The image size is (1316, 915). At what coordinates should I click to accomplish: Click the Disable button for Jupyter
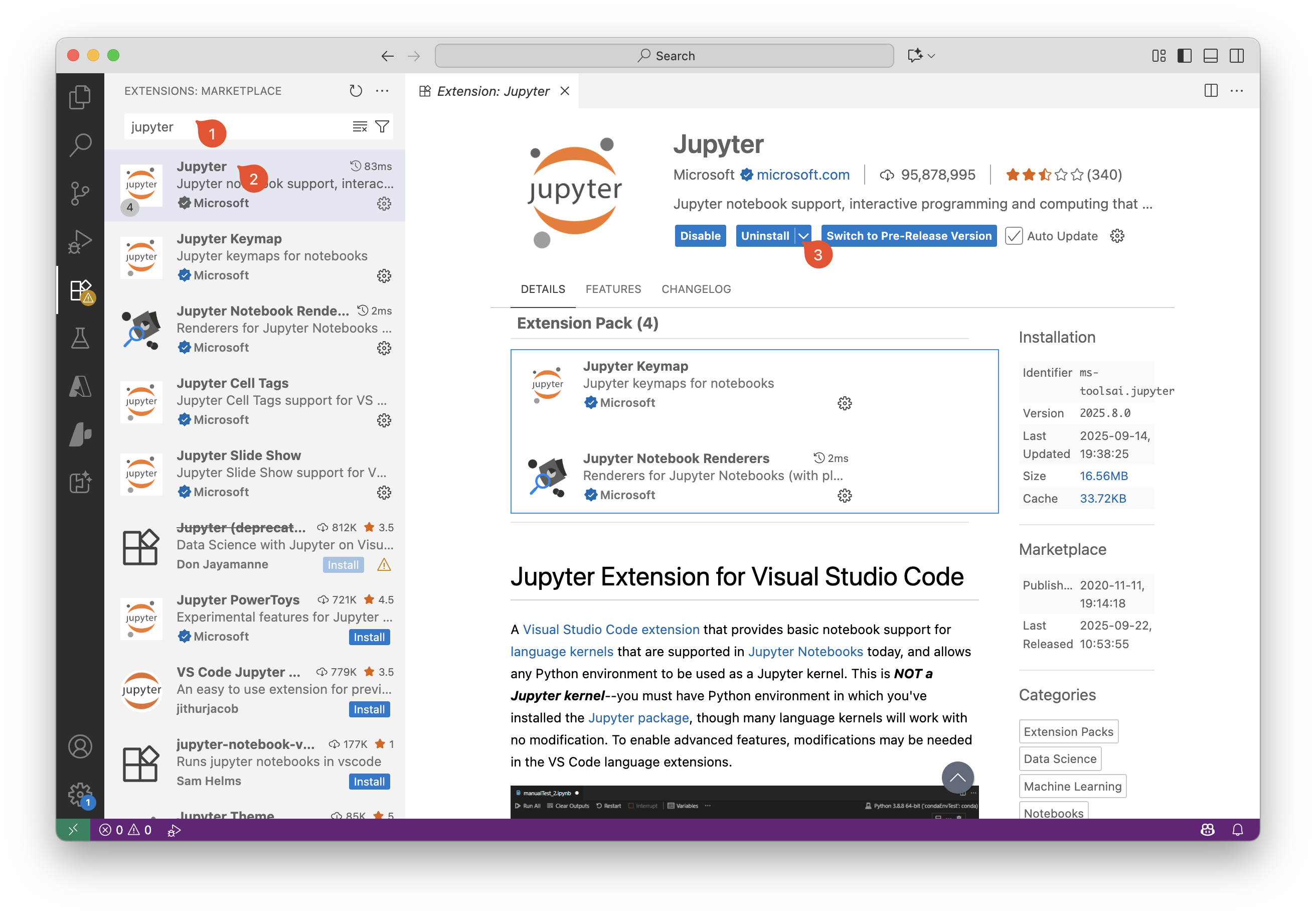point(700,236)
